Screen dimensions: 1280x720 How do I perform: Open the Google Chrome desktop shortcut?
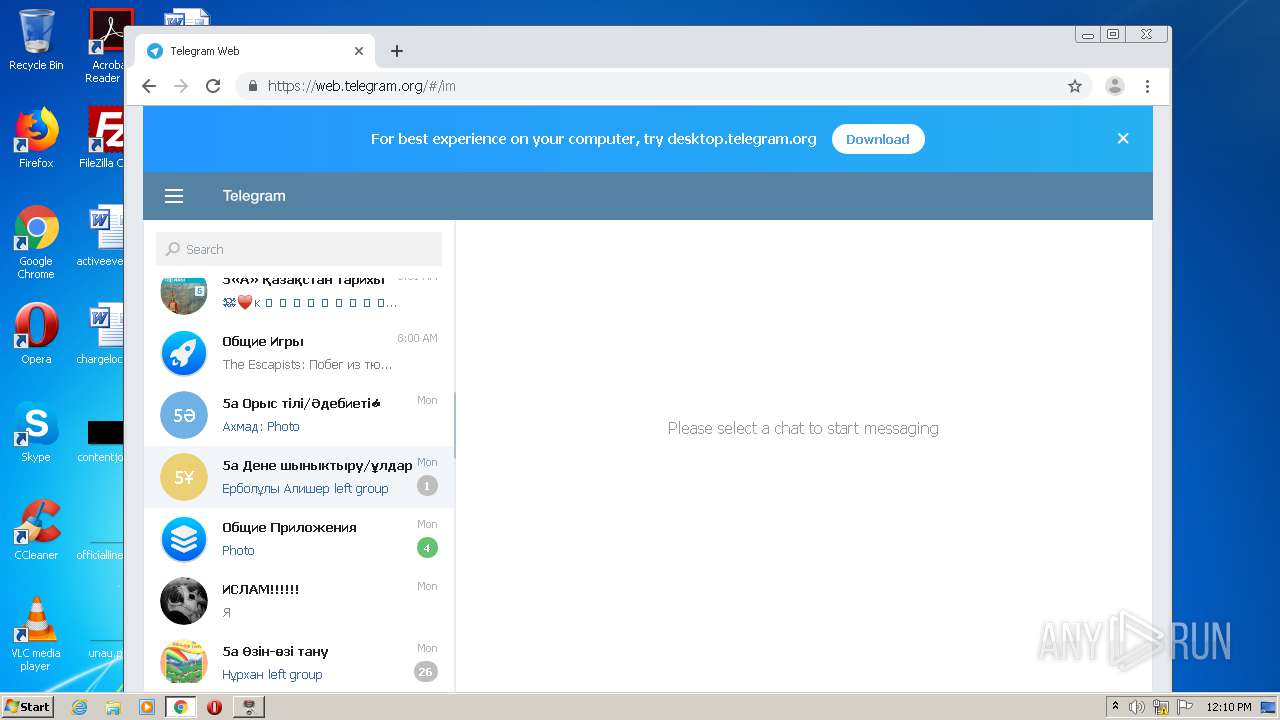tap(36, 242)
